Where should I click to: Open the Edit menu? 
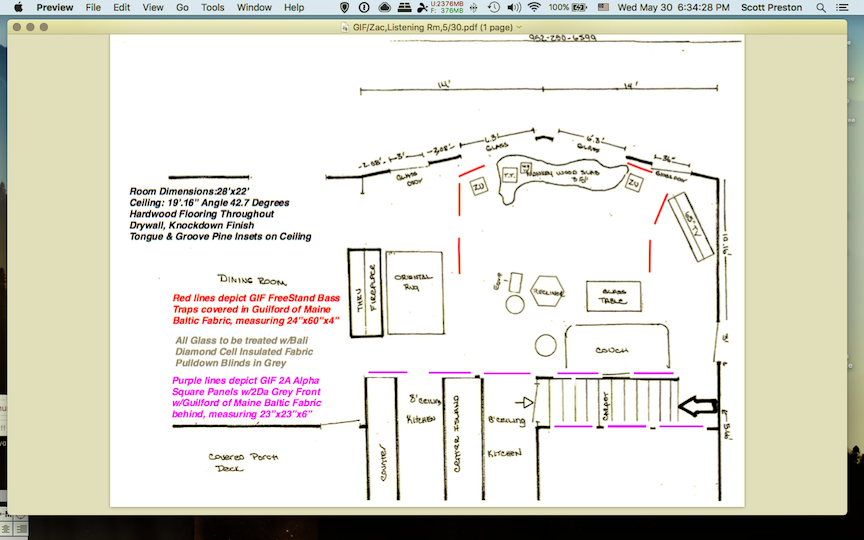(121, 7)
